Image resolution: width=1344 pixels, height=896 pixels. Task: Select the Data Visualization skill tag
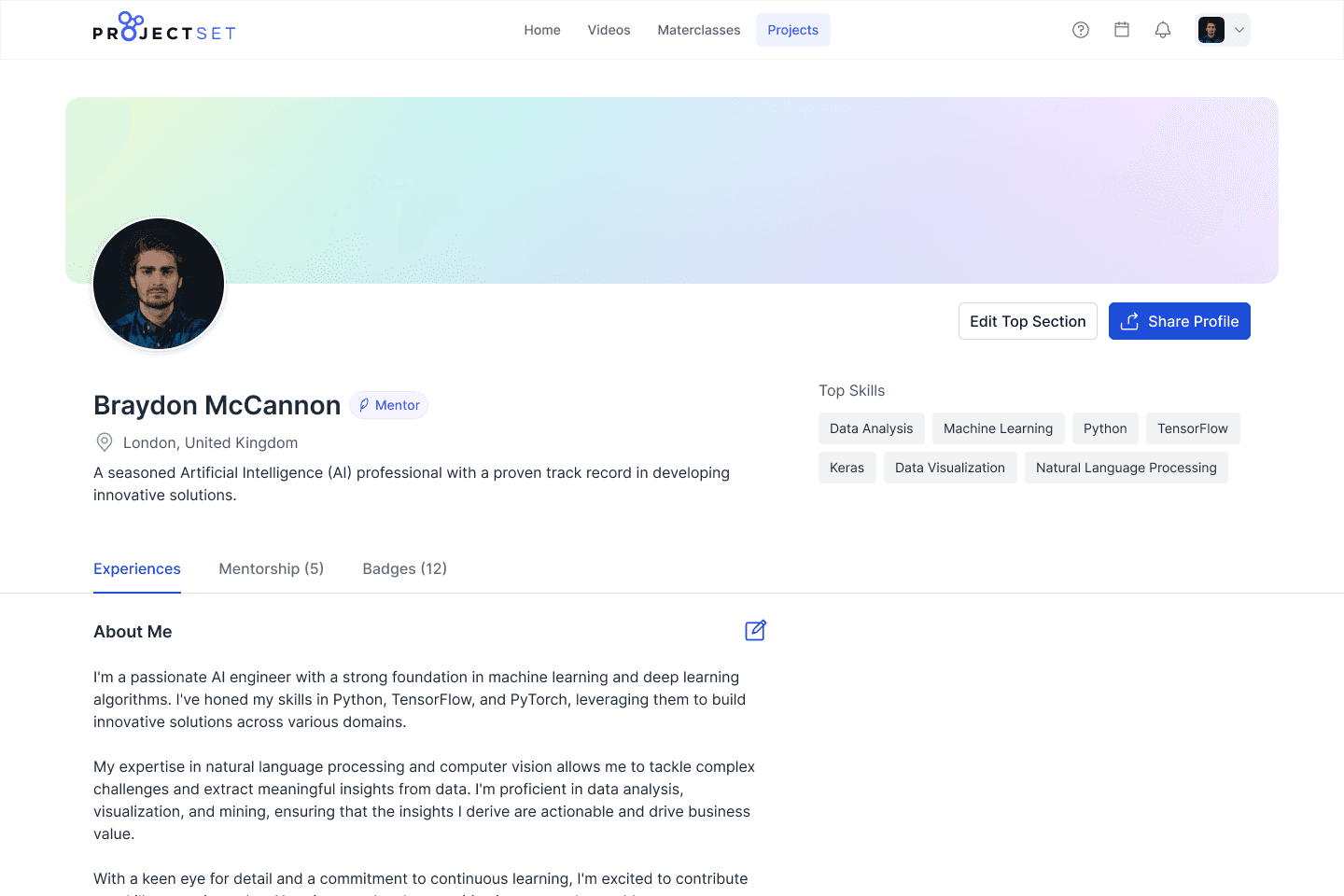[950, 468]
